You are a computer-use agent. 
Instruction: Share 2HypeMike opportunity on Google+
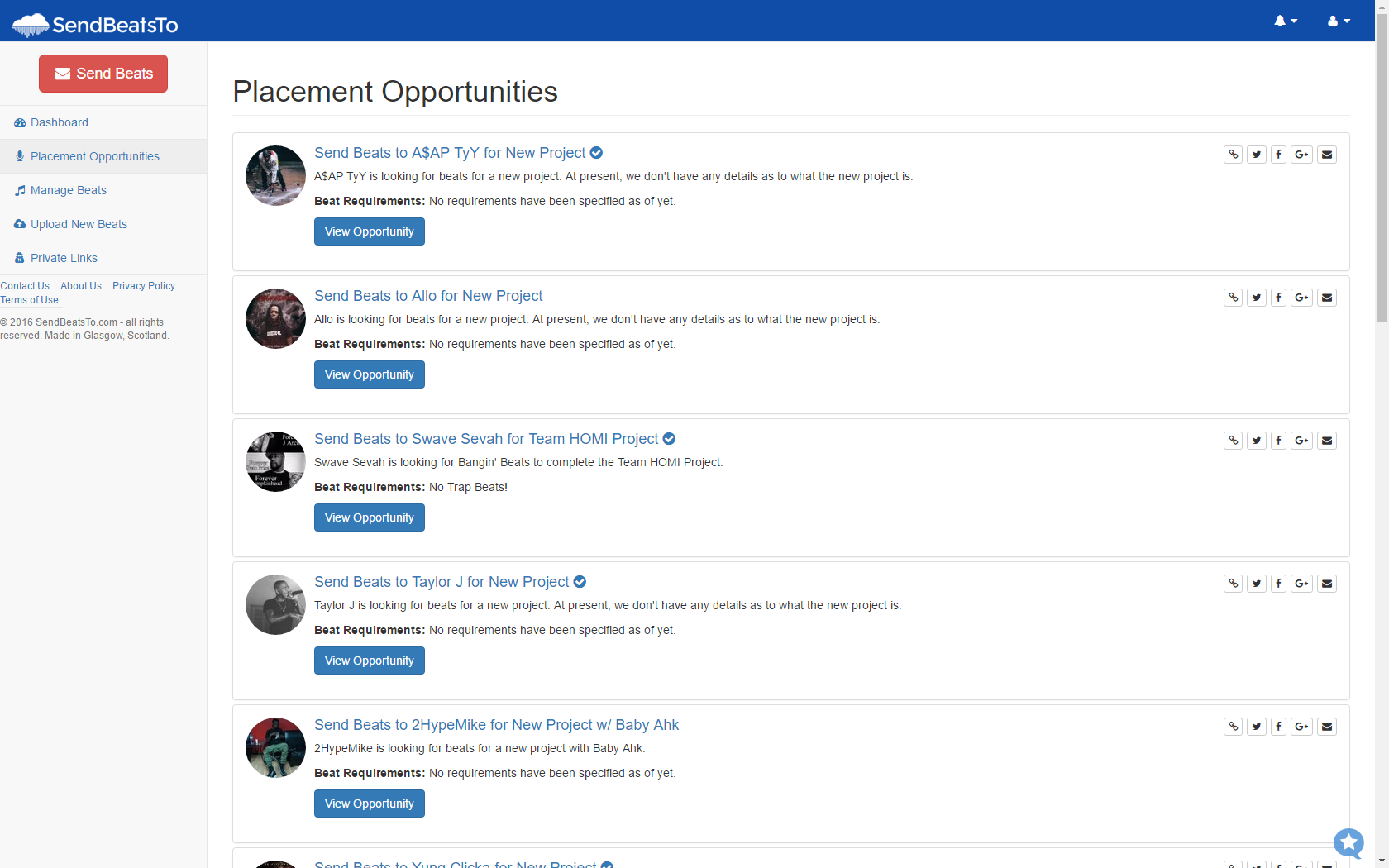tap(1301, 727)
